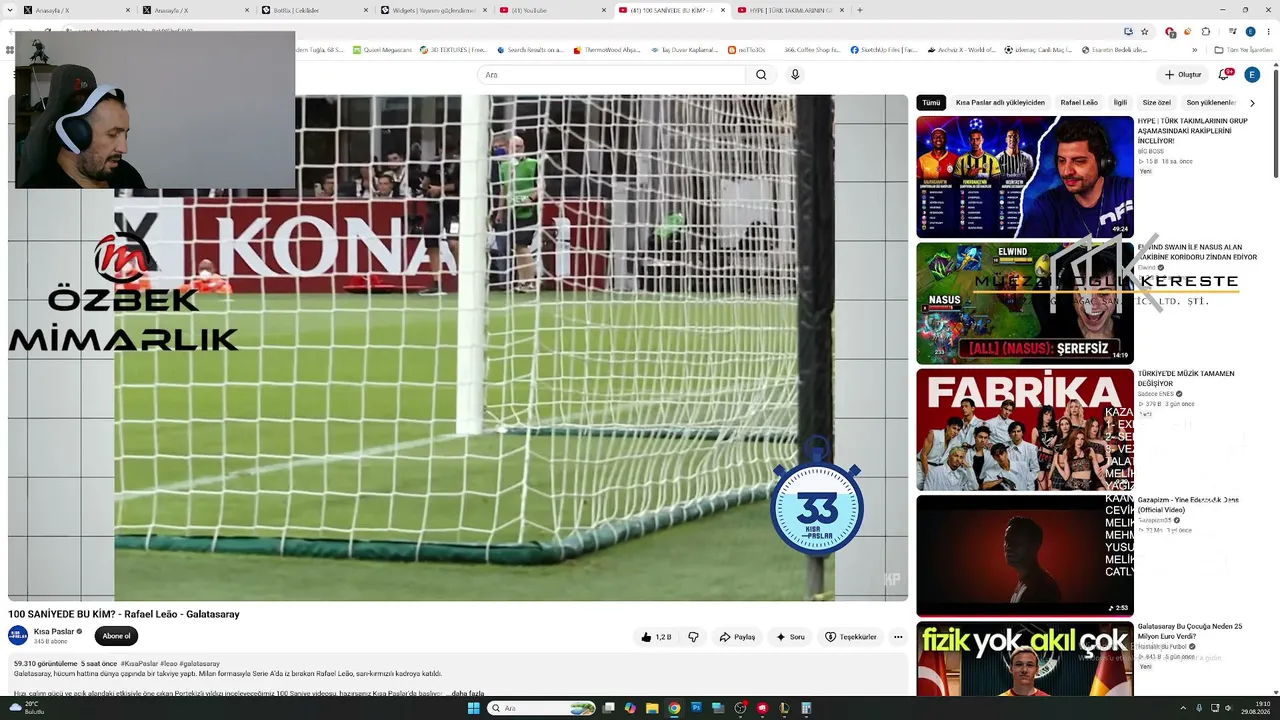Click the video player to pause playback
The image size is (1280, 720).
point(458,348)
